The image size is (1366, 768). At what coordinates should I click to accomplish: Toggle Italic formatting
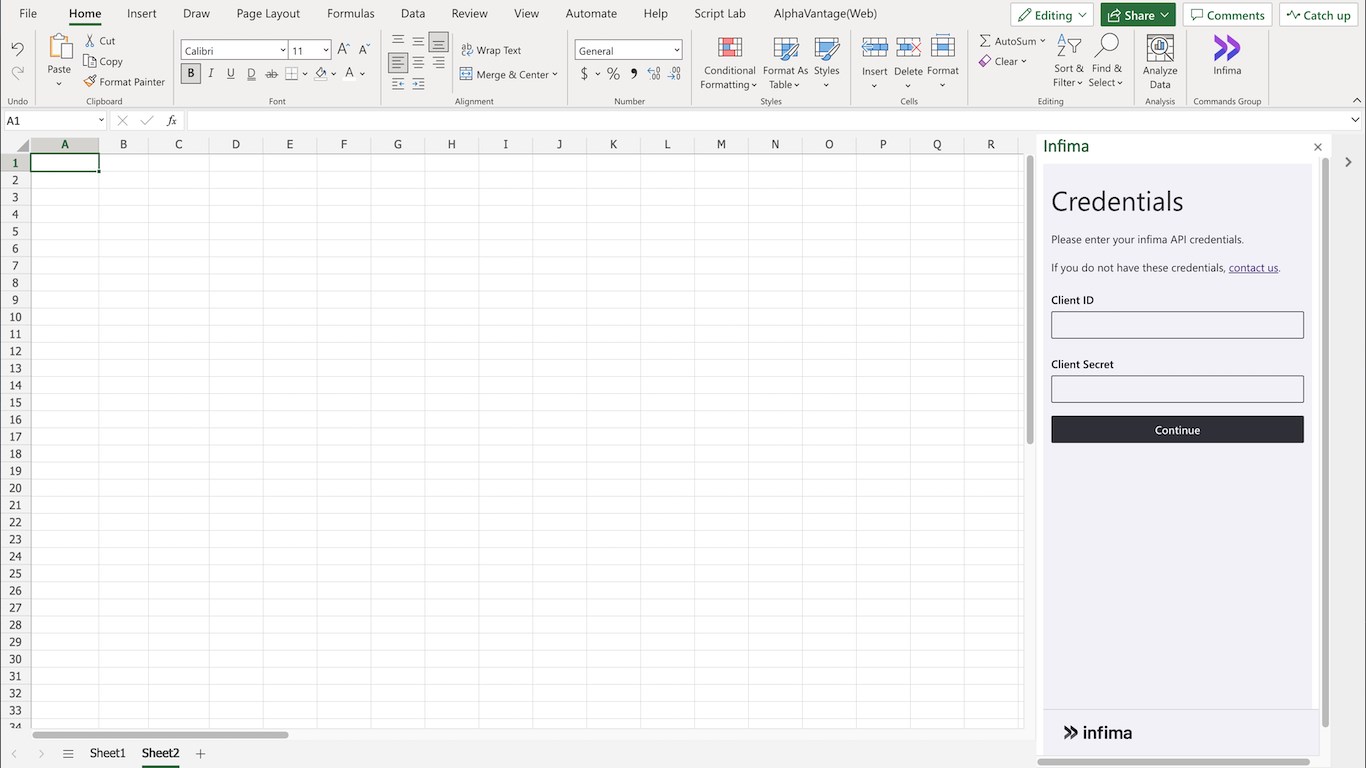[x=211, y=73]
